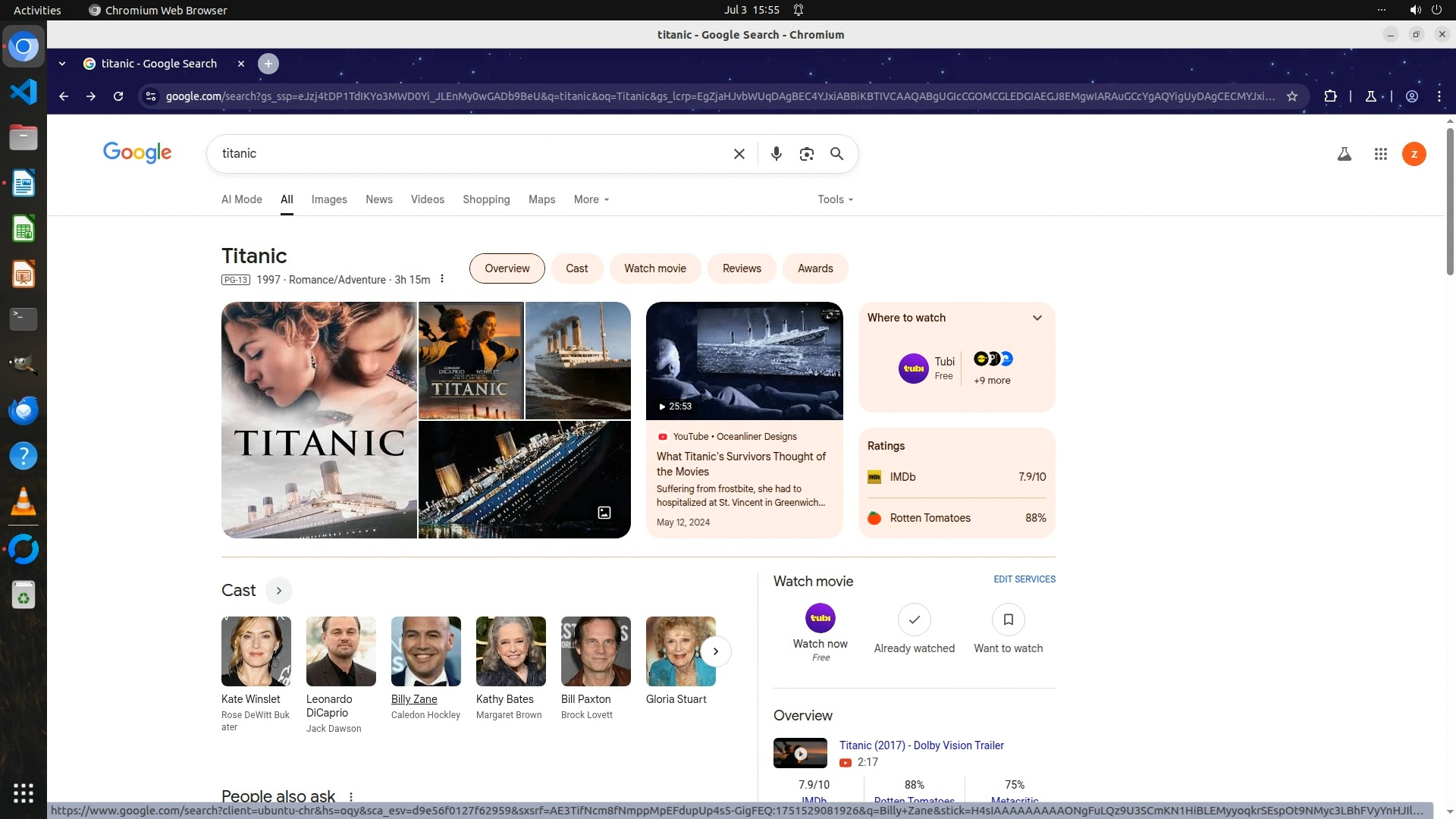1456x819 pixels.
Task: Expand the Where to watch panel
Action: click(x=1037, y=318)
